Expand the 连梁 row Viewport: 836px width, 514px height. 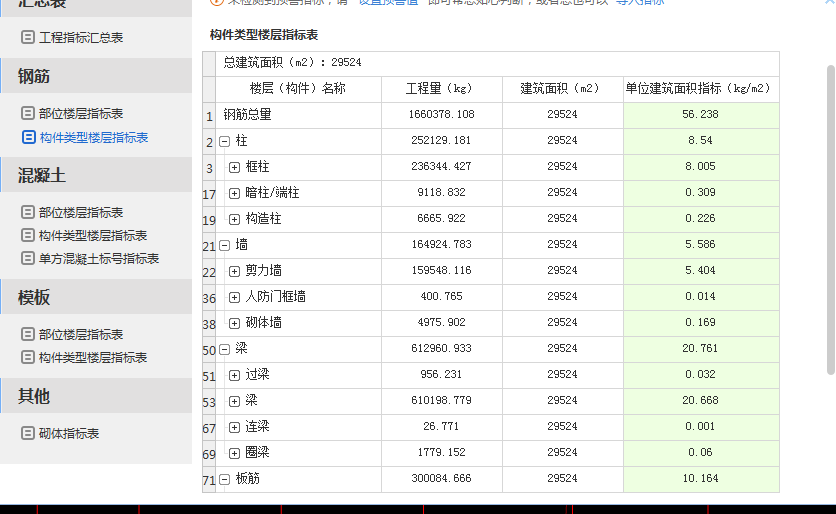pyautogui.click(x=234, y=428)
